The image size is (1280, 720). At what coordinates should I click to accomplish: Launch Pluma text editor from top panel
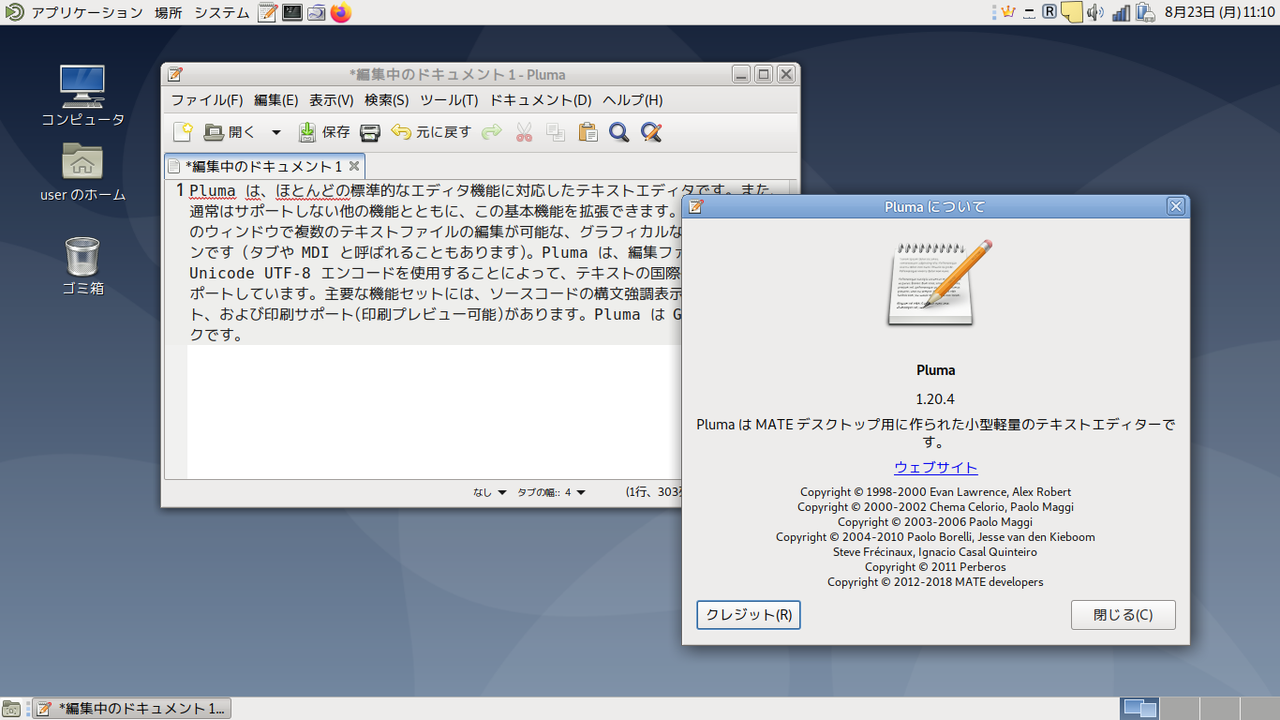click(268, 13)
